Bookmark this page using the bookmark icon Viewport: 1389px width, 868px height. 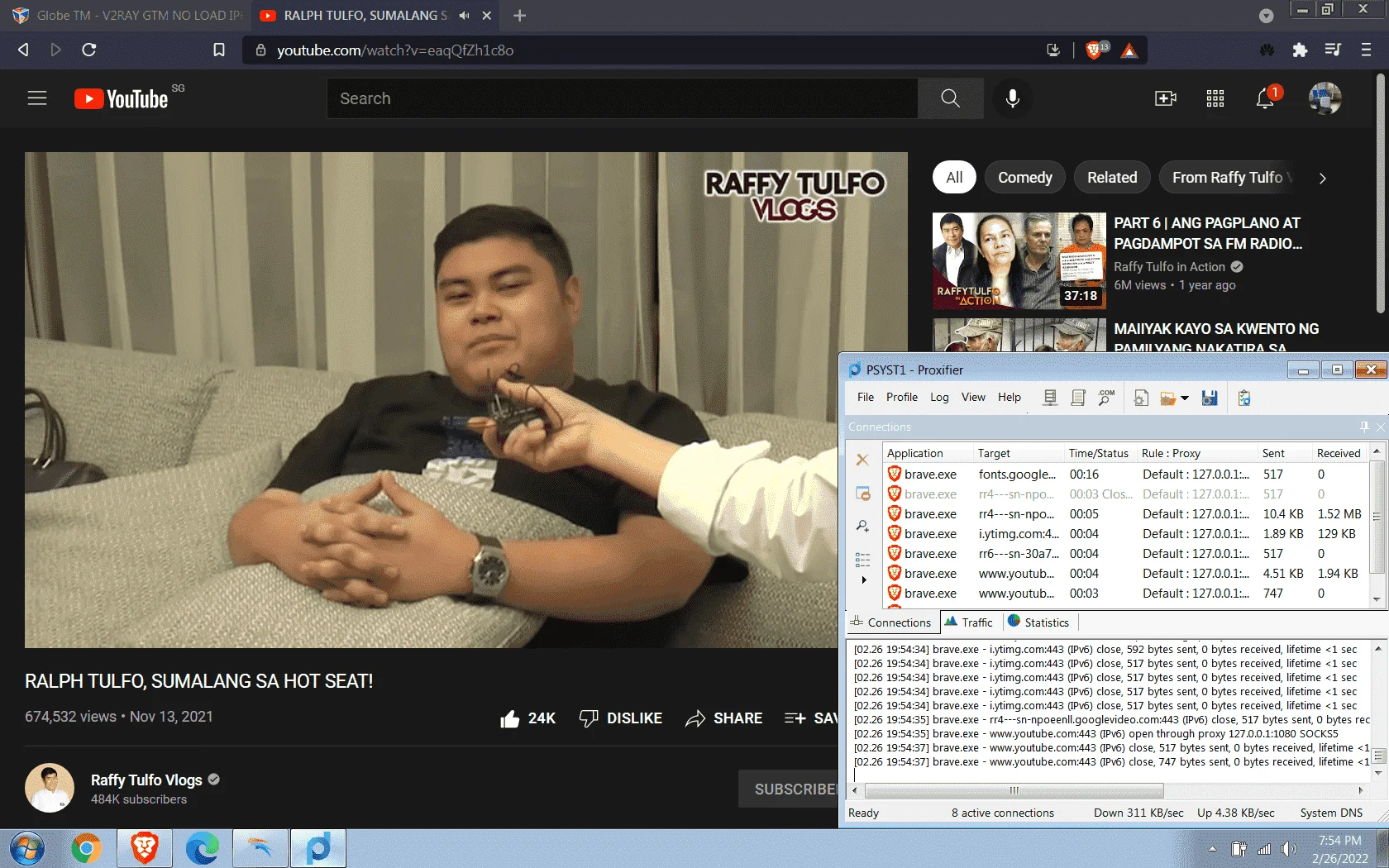pyautogui.click(x=219, y=50)
